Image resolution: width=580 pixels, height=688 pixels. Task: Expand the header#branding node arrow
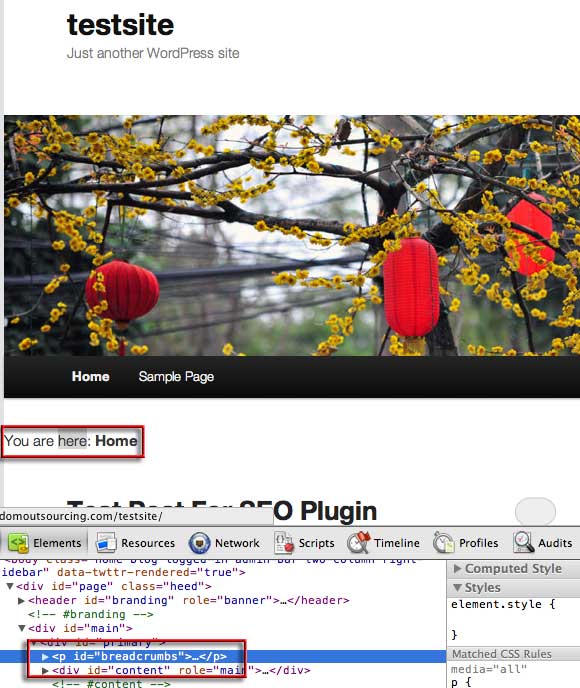[21, 601]
